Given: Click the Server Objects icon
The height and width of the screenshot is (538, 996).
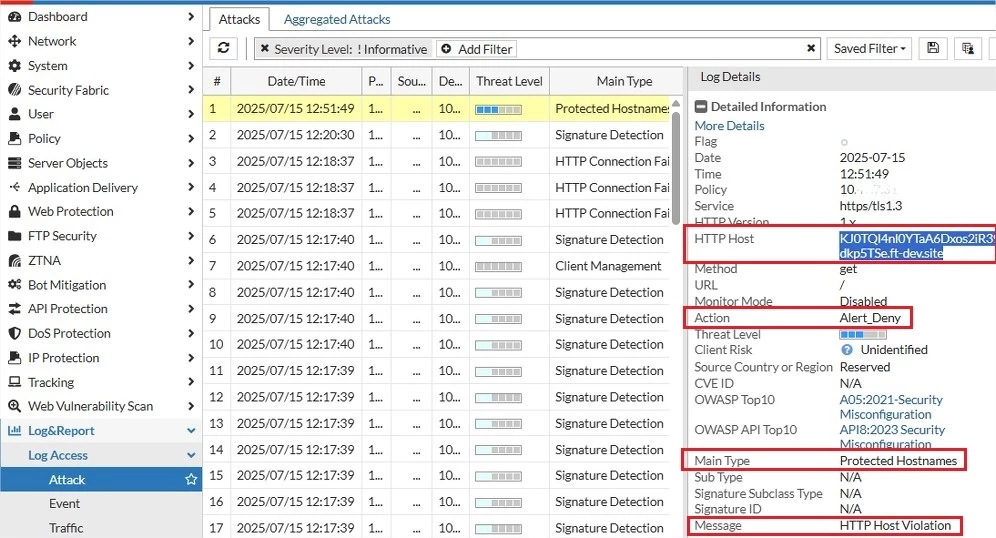Looking at the screenshot, I should click(x=14, y=163).
